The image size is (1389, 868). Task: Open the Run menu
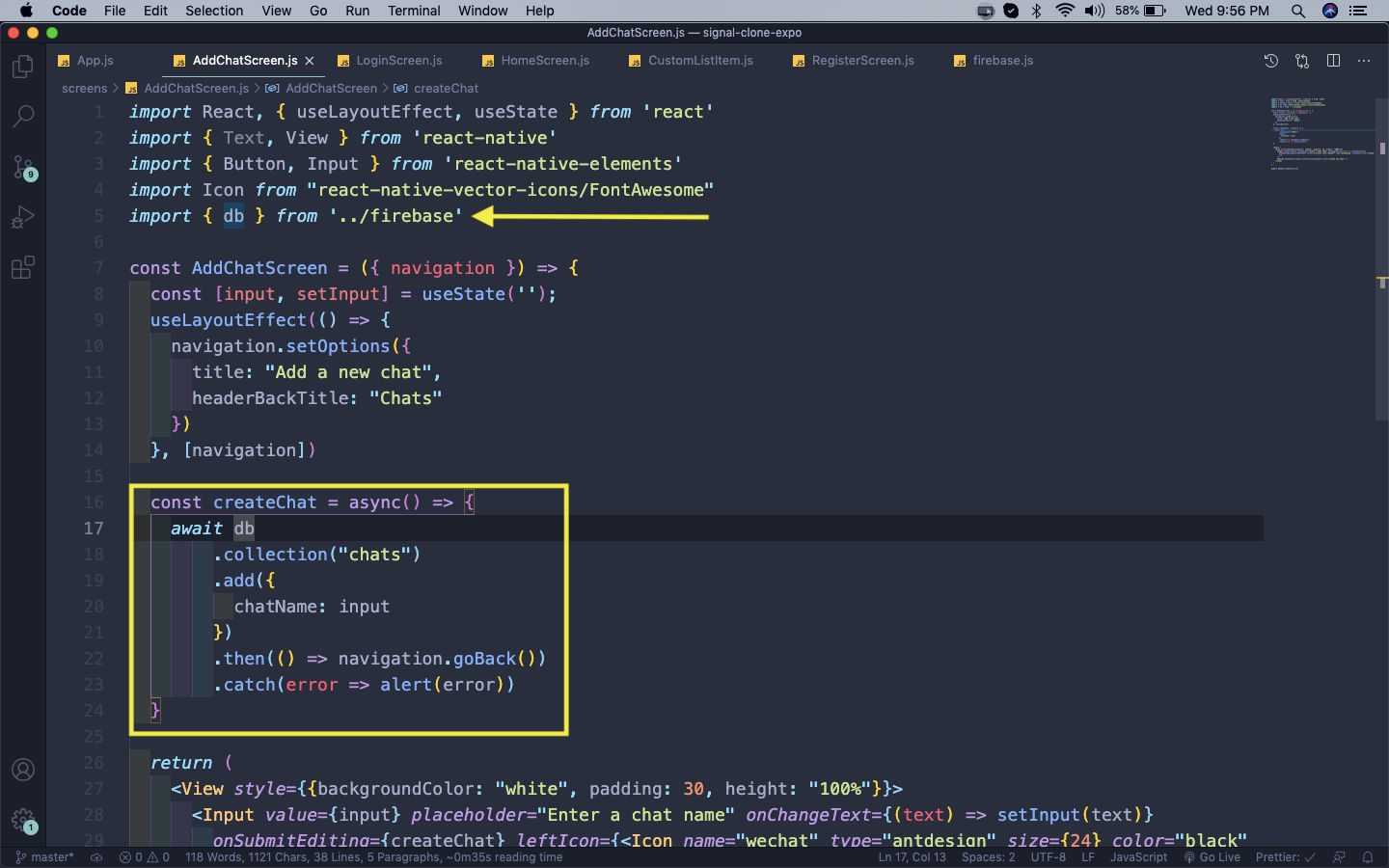pyautogui.click(x=357, y=11)
